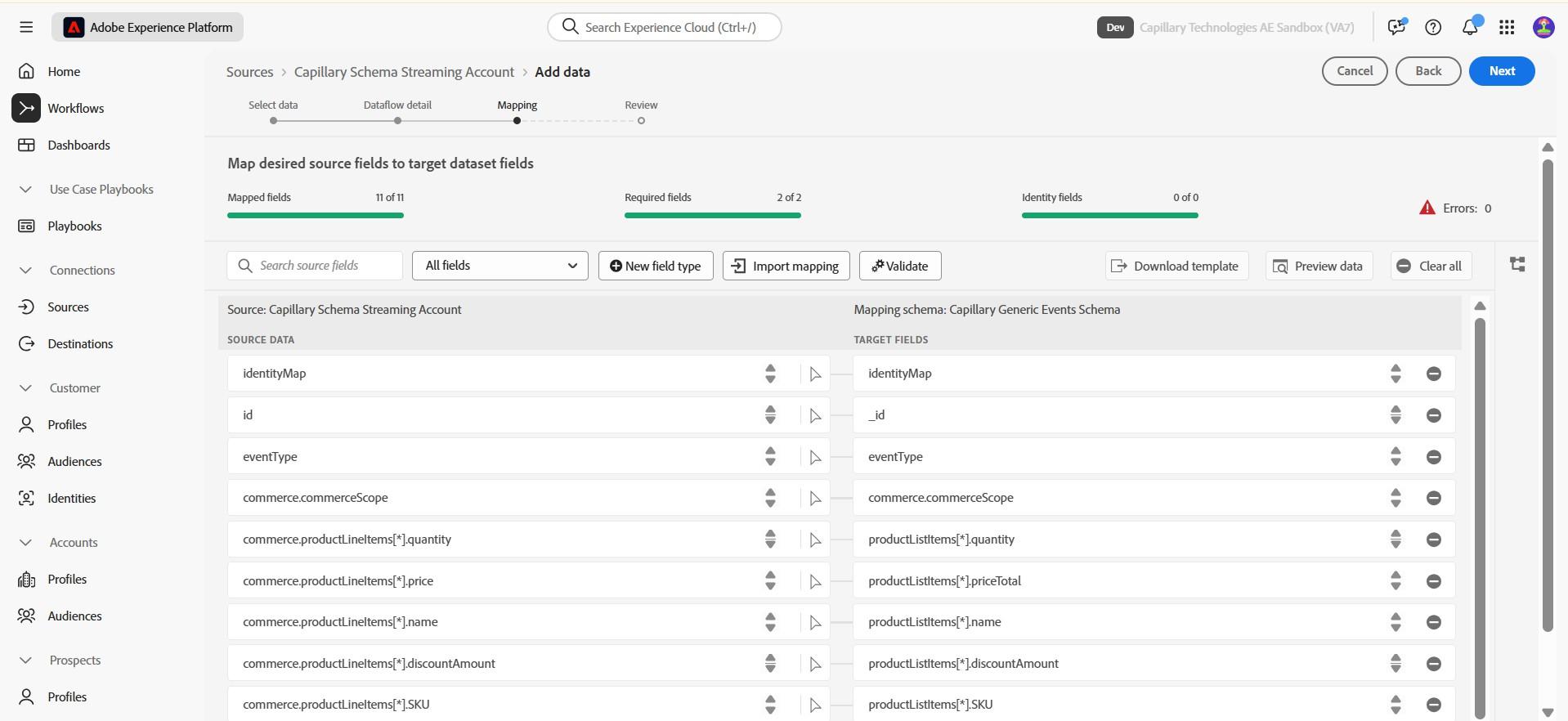Remove the commerce.commerceScope mapping
Image resolution: width=1568 pixels, height=721 pixels.
[x=1433, y=498]
